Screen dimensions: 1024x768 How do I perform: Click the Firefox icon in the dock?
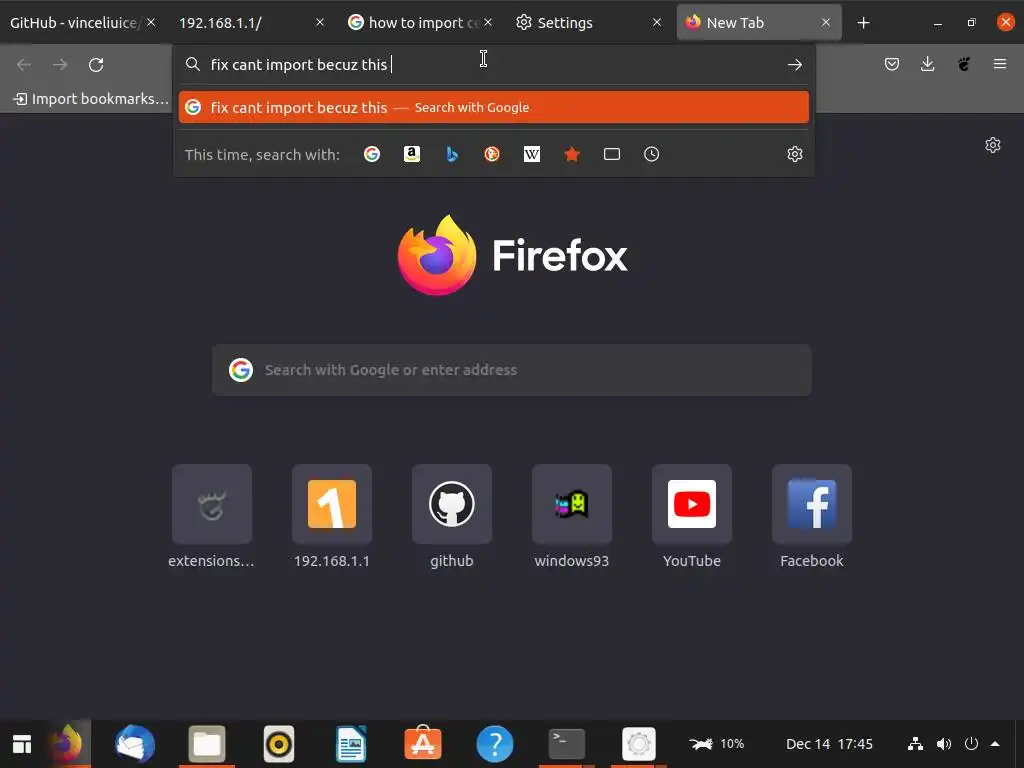(67, 744)
